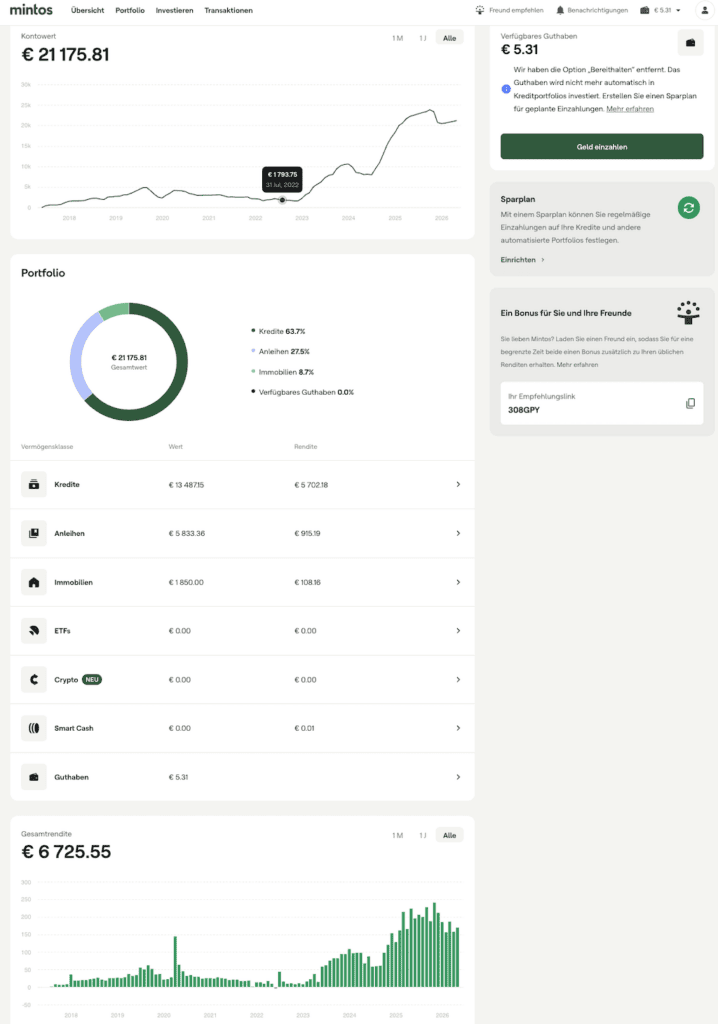Expand the € 5.31 balance dropdown arrow
Image resolution: width=718 pixels, height=1024 pixels.
click(x=678, y=10)
